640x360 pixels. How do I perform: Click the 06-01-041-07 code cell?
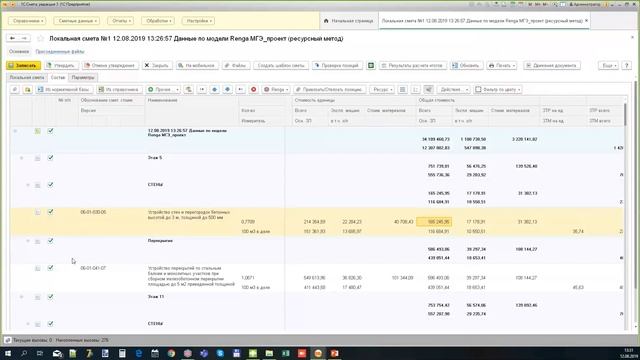coord(93,268)
